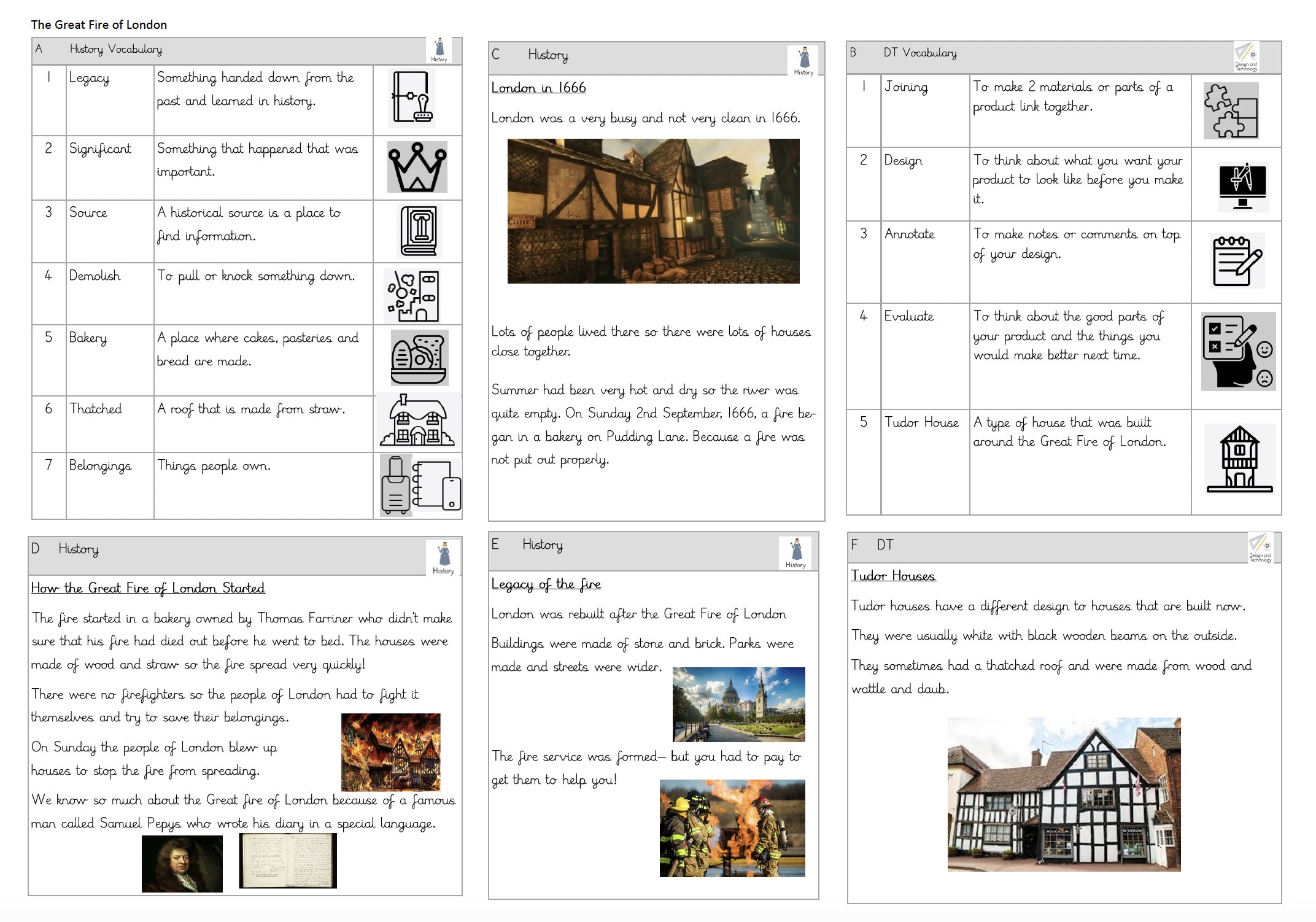
Task: Click the Tudor street scene picture
Action: pos(653,211)
